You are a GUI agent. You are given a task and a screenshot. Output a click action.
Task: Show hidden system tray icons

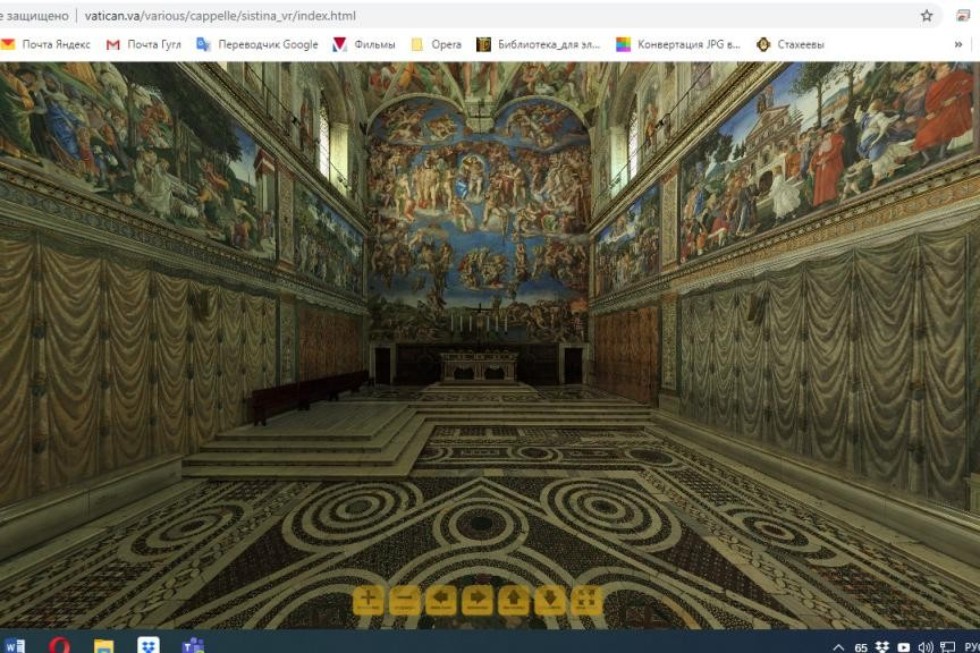coord(838,646)
